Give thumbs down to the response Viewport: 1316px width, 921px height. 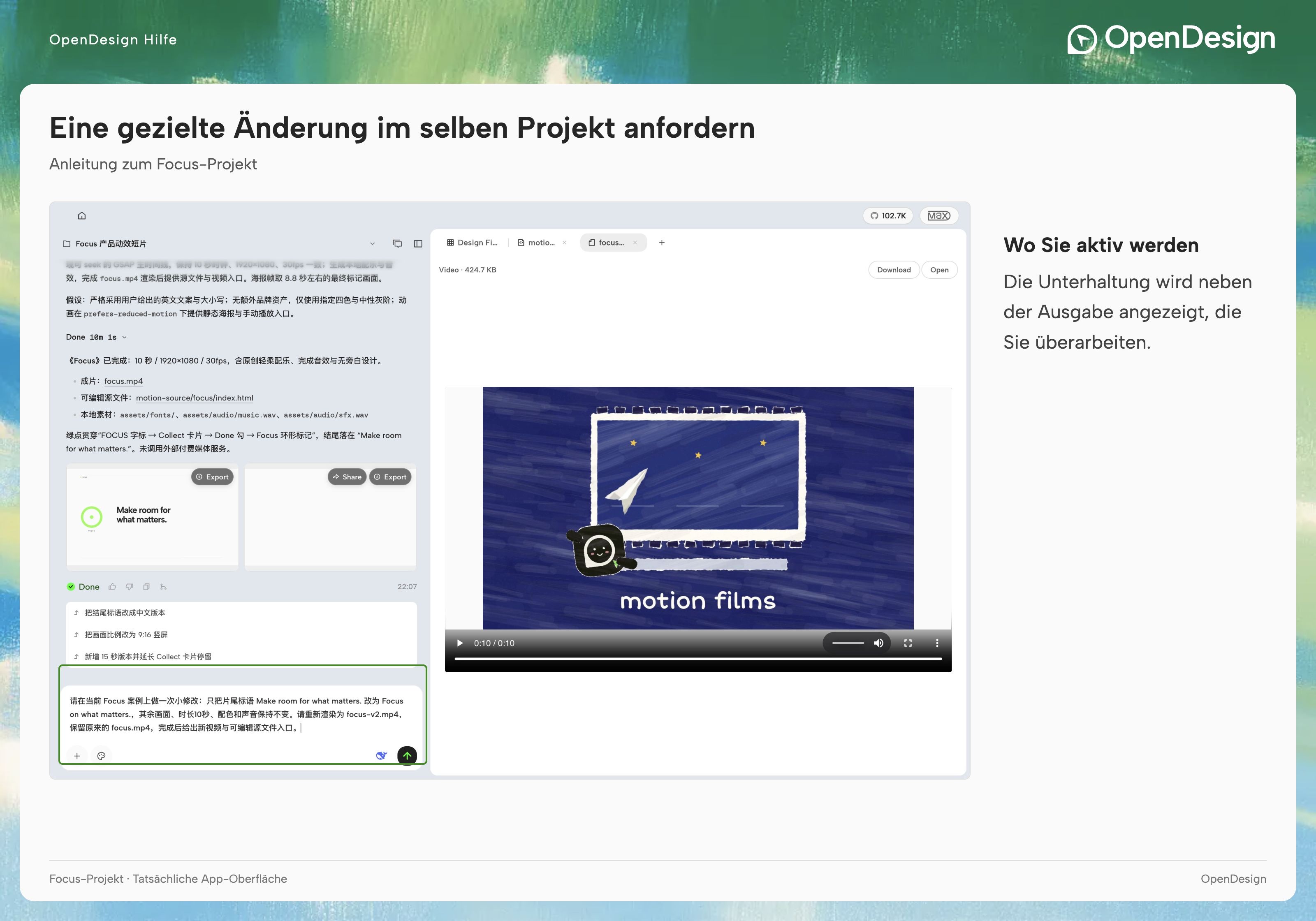coord(130,586)
